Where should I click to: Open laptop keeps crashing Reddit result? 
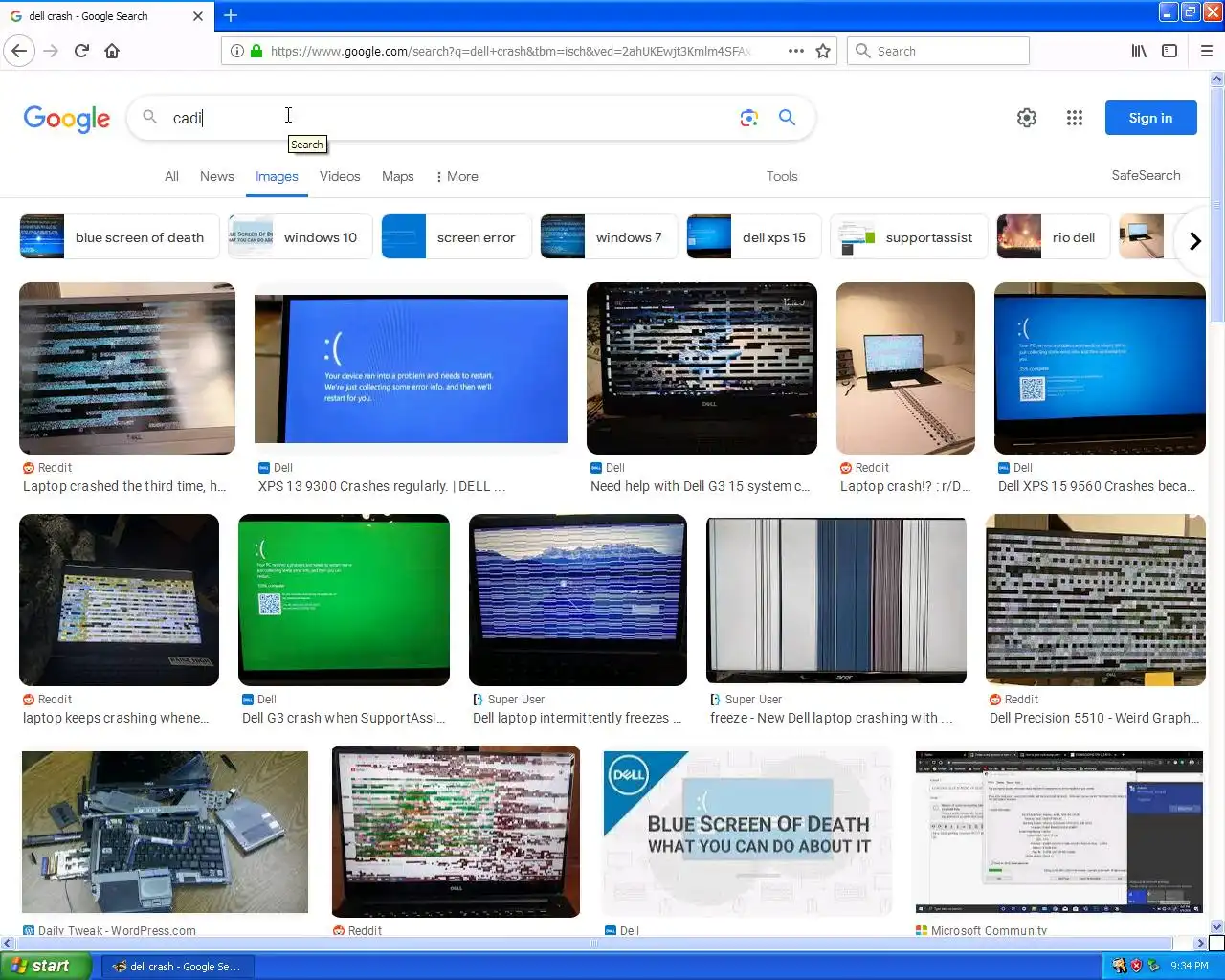tap(116, 718)
